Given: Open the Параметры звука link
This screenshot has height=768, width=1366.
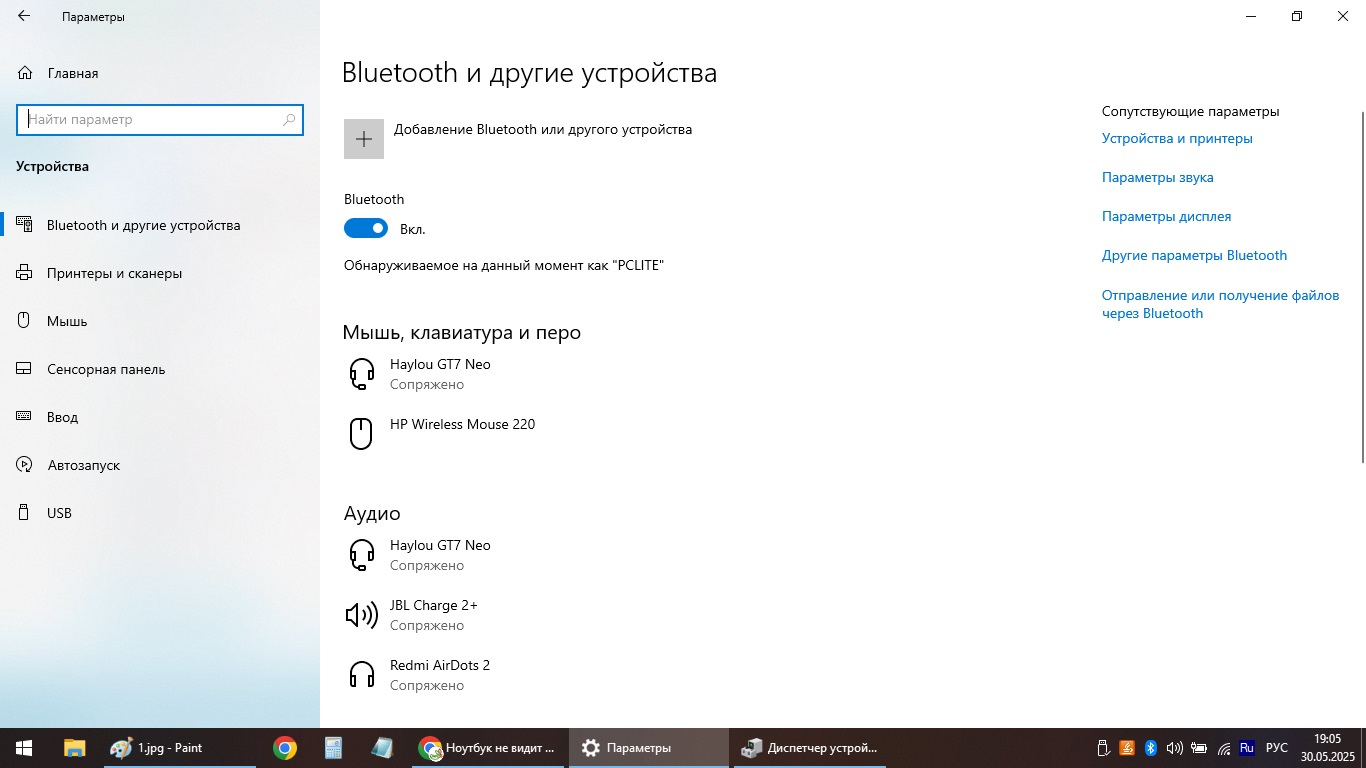Looking at the screenshot, I should coord(1158,177).
